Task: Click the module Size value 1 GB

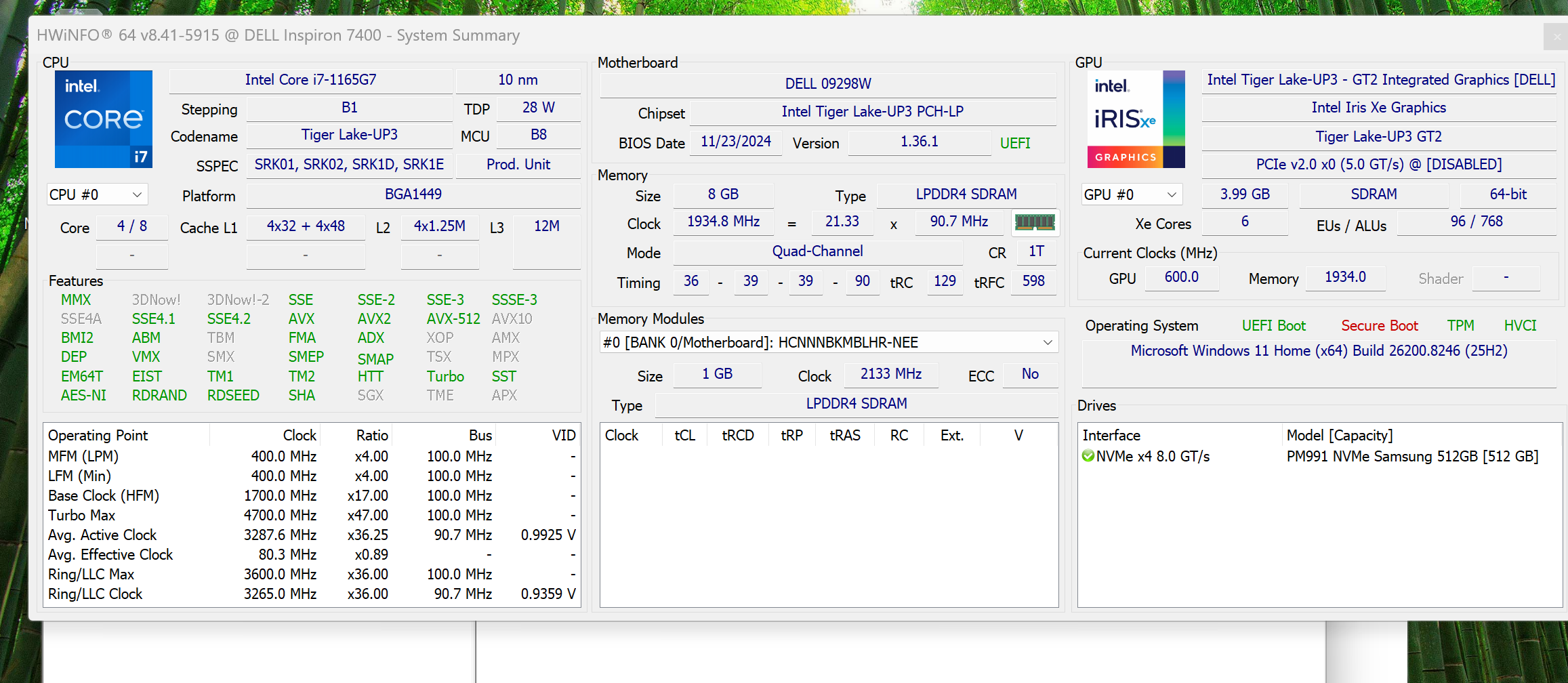Action: click(x=718, y=375)
